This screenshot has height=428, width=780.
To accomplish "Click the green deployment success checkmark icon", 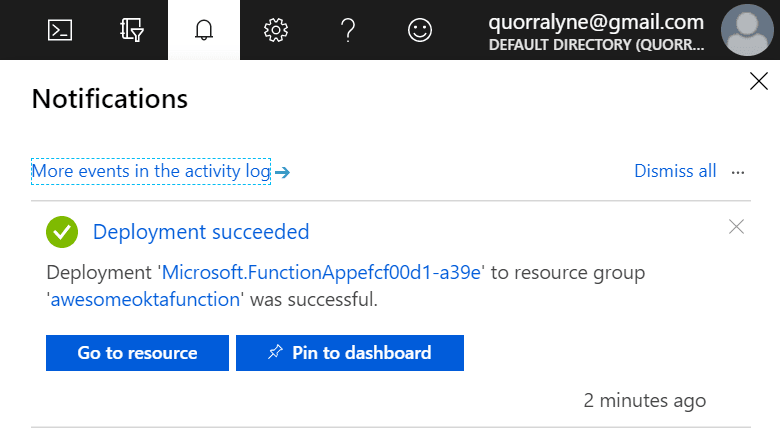I will (62, 232).
